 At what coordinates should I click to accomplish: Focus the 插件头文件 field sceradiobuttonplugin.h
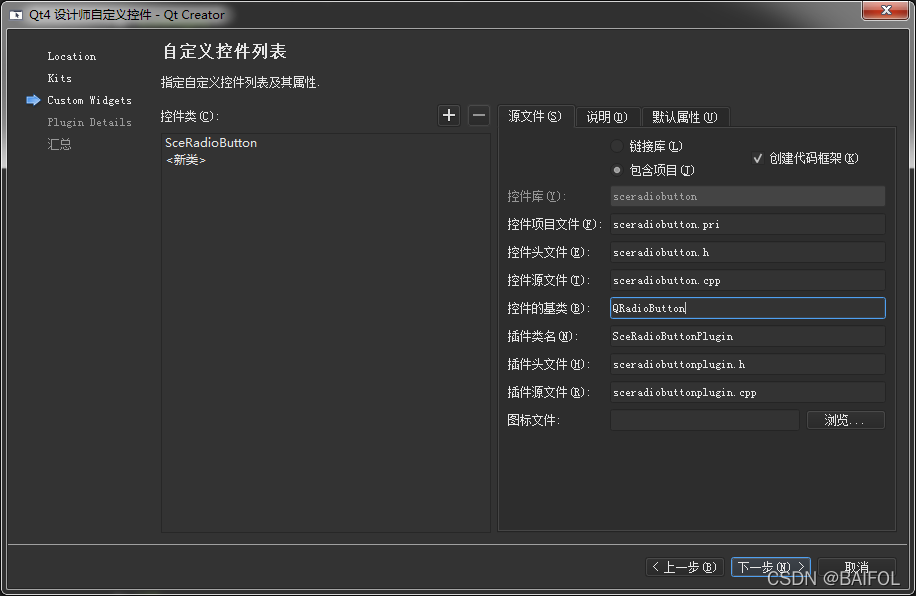748,364
